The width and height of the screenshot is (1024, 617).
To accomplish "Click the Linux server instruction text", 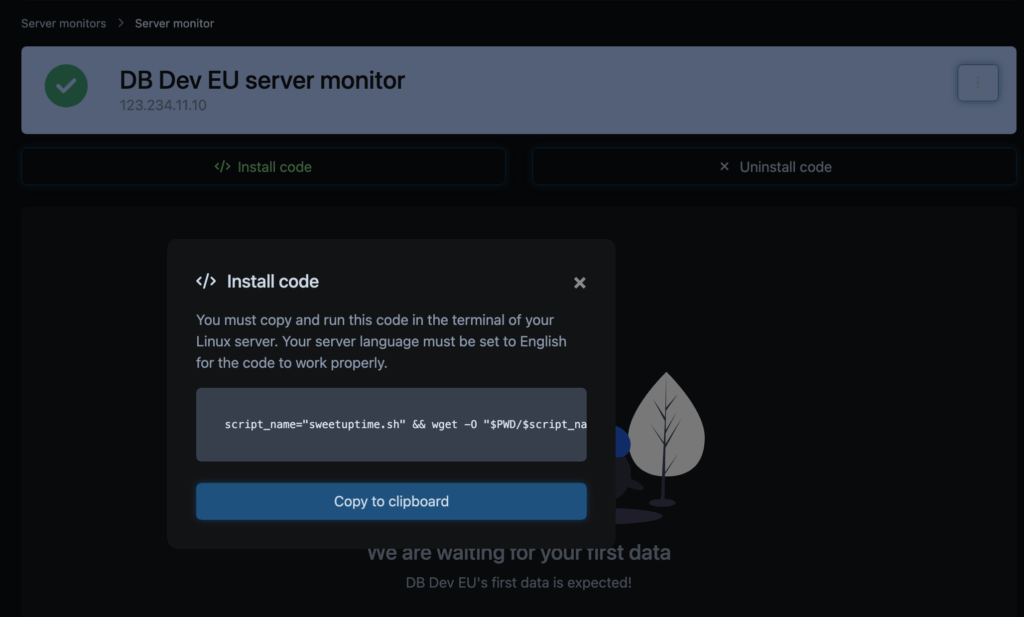I will (381, 341).
